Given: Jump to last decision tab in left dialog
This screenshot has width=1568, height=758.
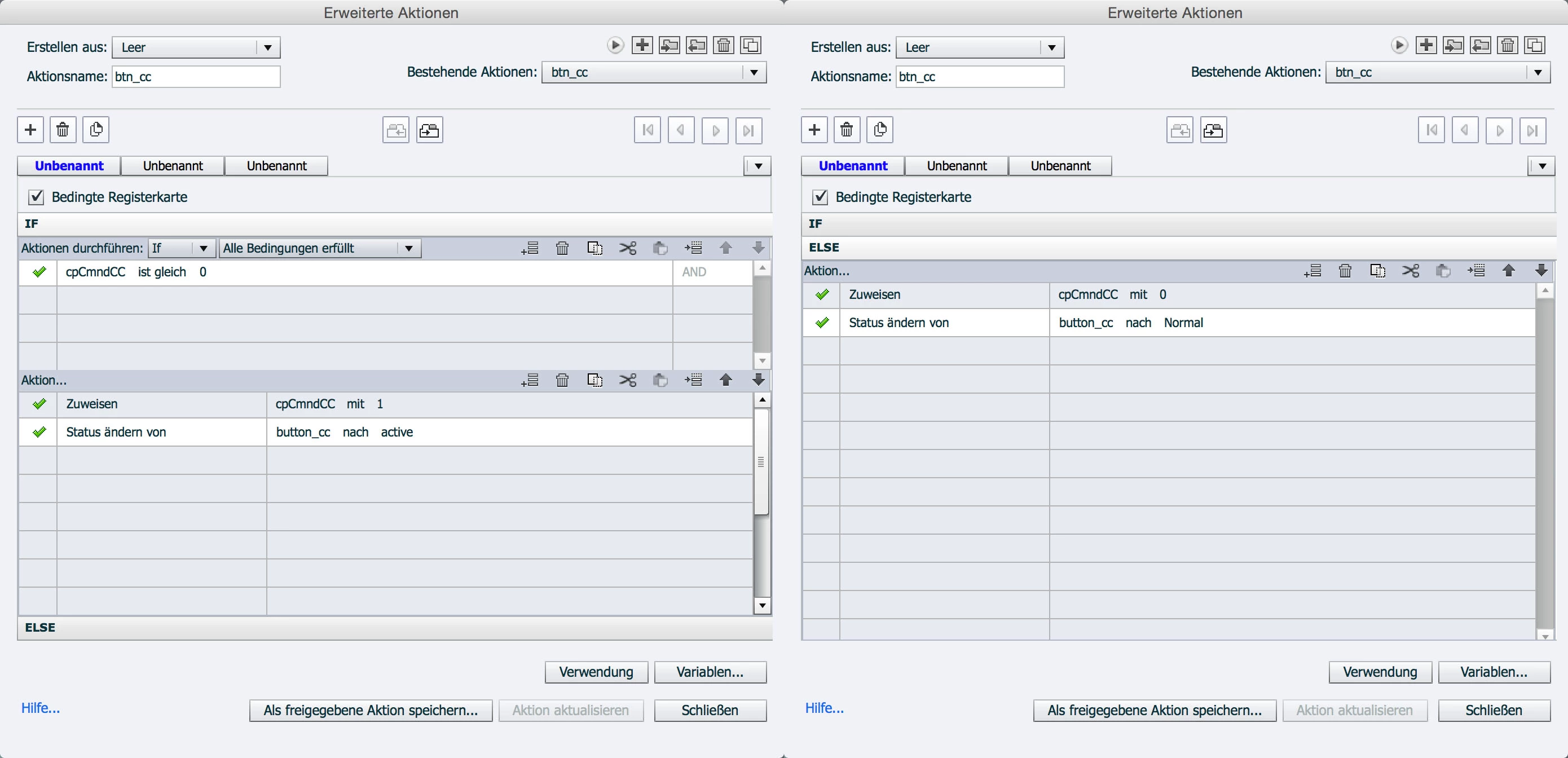Looking at the screenshot, I should click(x=748, y=130).
